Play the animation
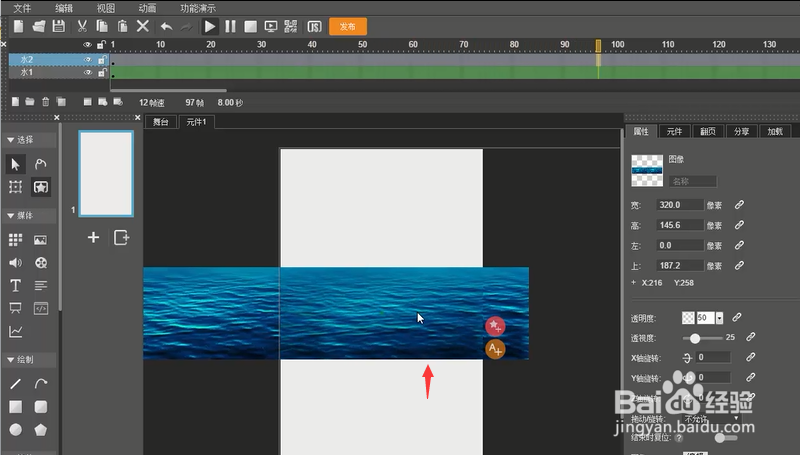The image size is (800, 455). [x=210, y=27]
